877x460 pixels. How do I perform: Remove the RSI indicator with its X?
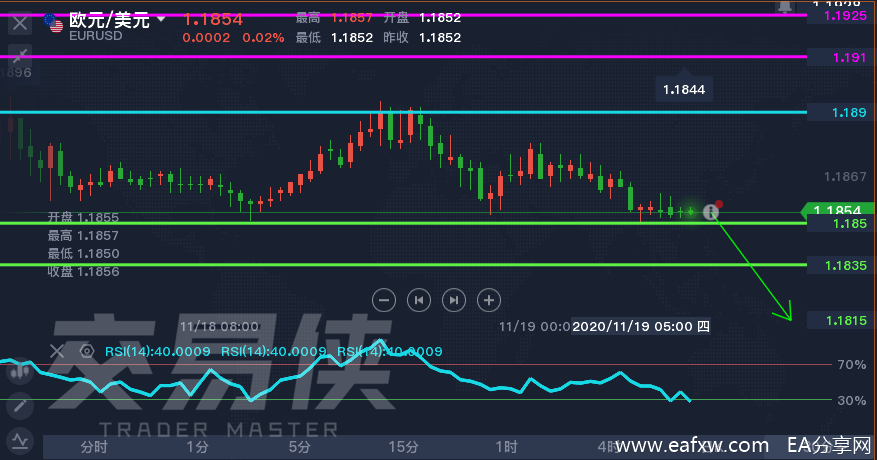57,351
